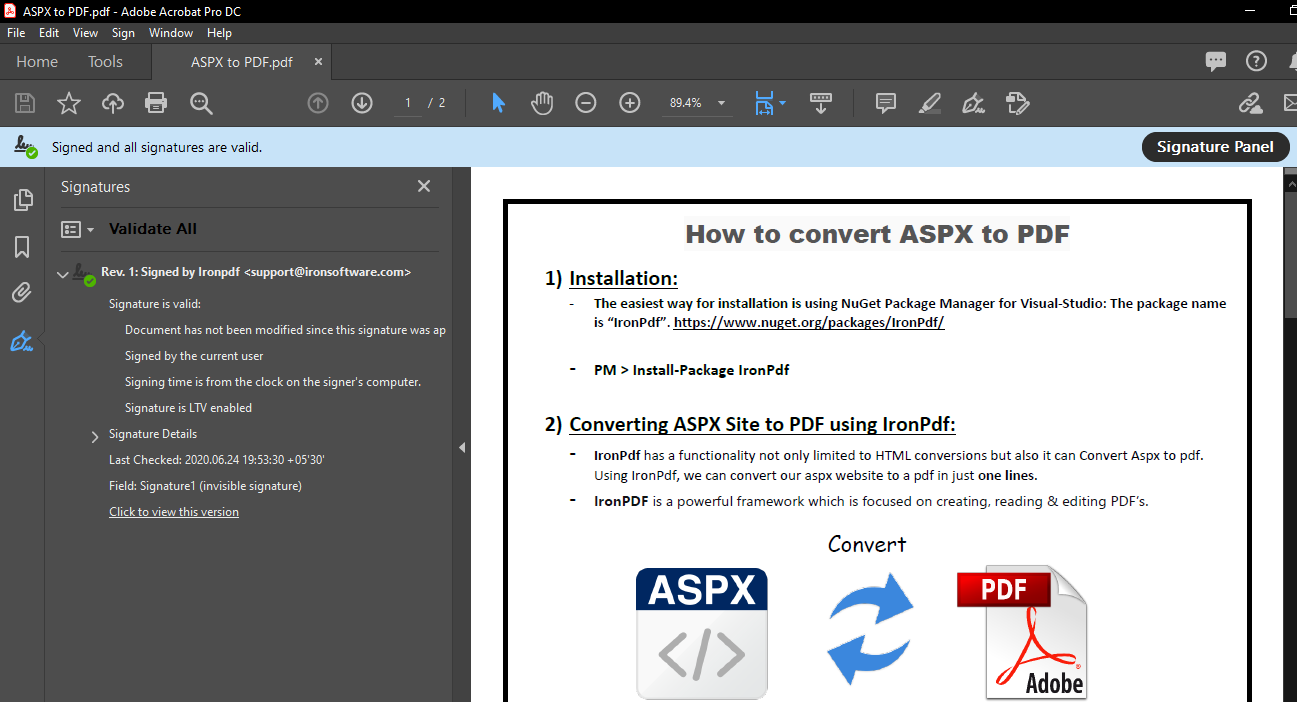Open the Help question mark icon
Screen dimensions: 1297x702
coord(1256,61)
